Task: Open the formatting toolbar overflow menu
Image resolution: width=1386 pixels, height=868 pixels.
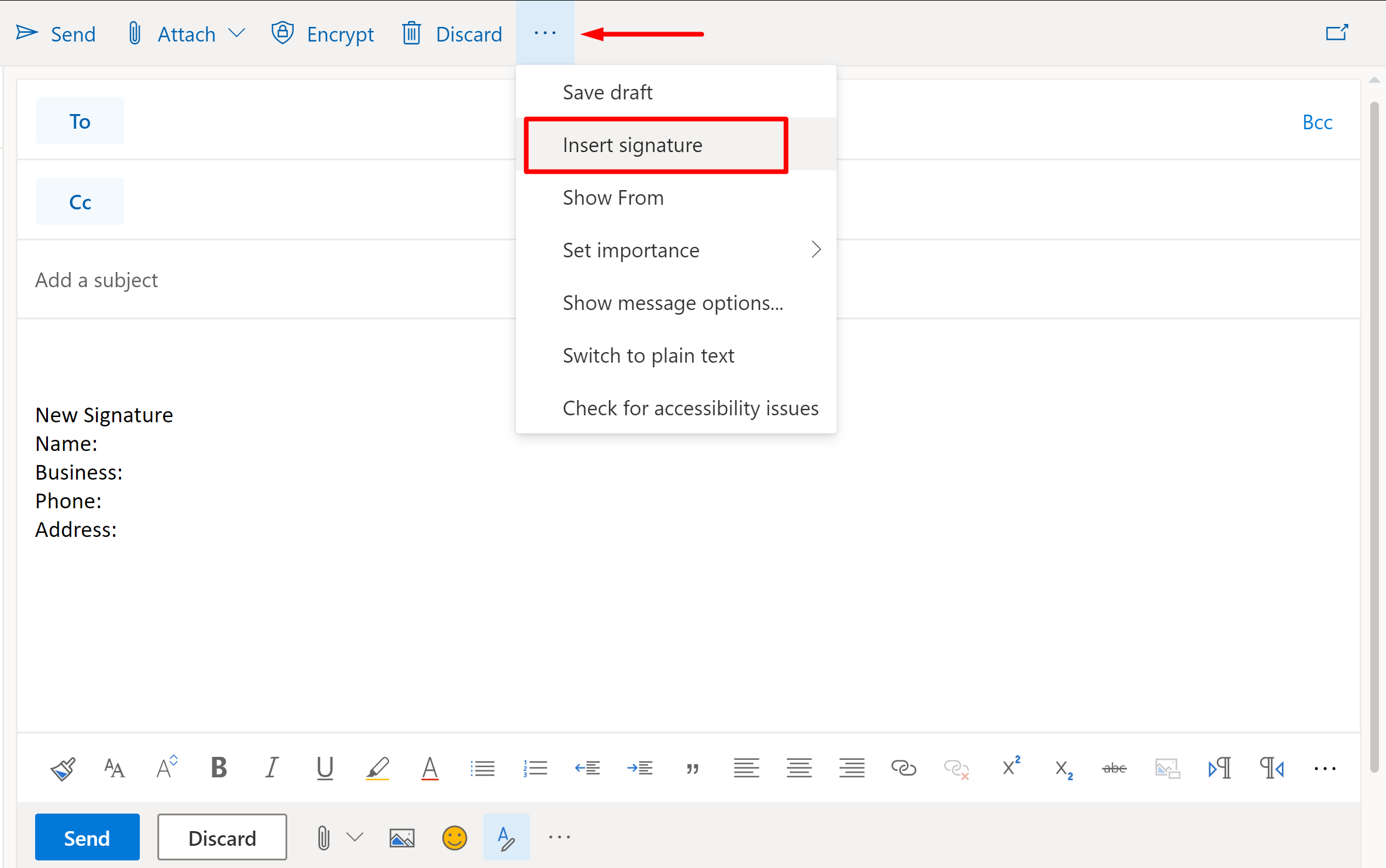Action: pyautogui.click(x=1325, y=768)
